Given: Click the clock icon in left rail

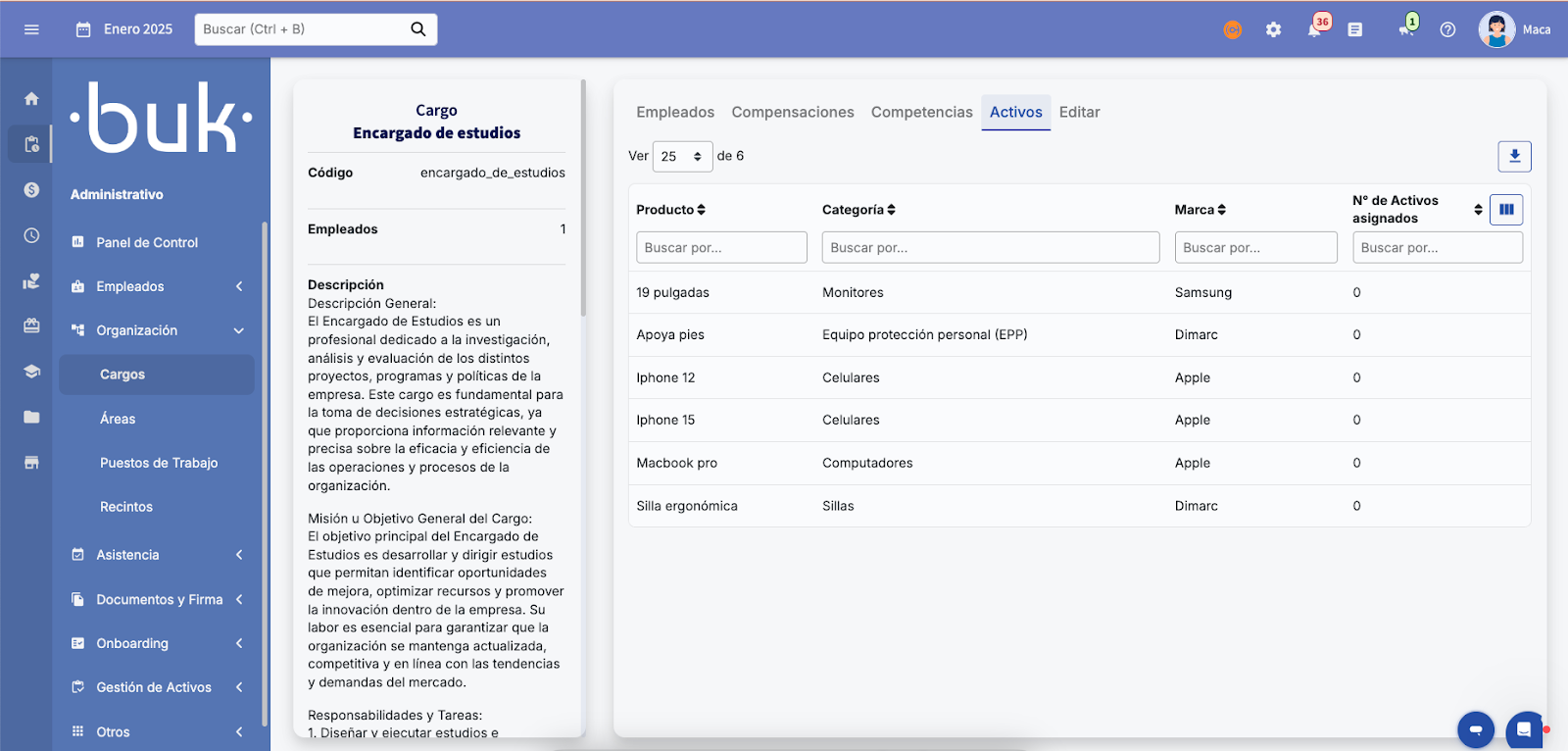Looking at the screenshot, I should pos(31,235).
